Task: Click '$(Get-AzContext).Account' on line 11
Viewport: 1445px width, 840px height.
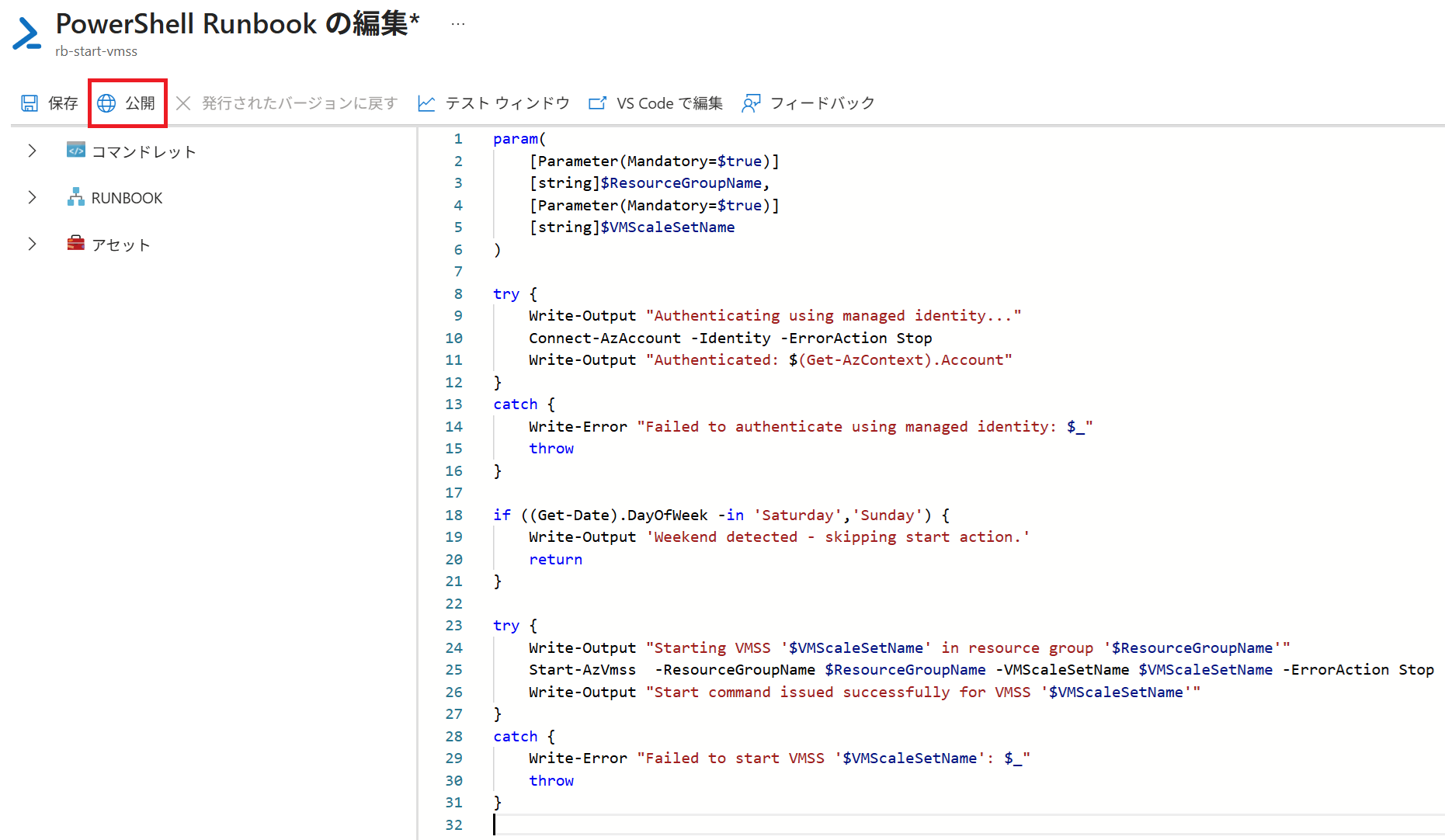Action: pyautogui.click(x=896, y=360)
